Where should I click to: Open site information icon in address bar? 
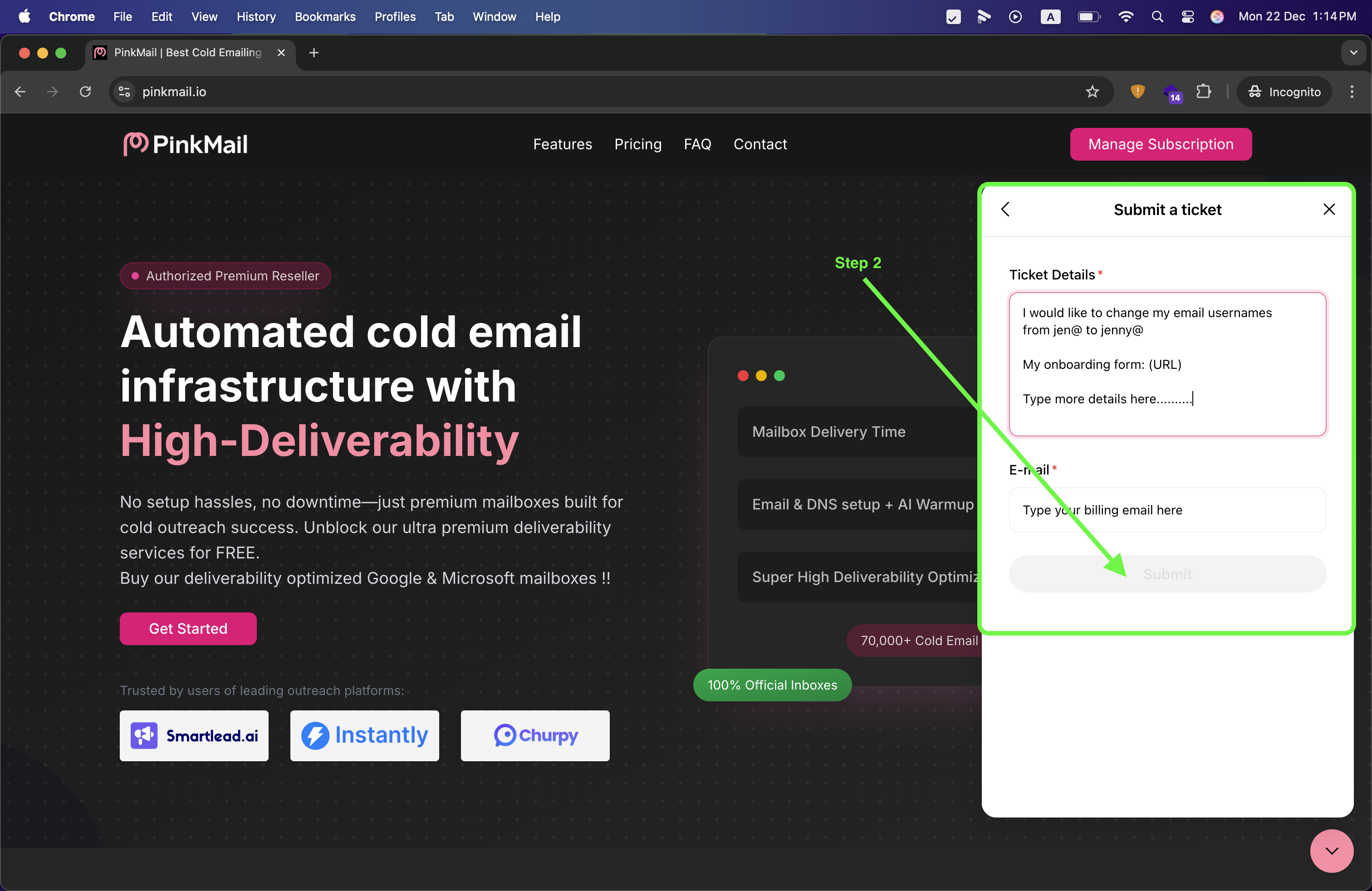click(x=124, y=92)
